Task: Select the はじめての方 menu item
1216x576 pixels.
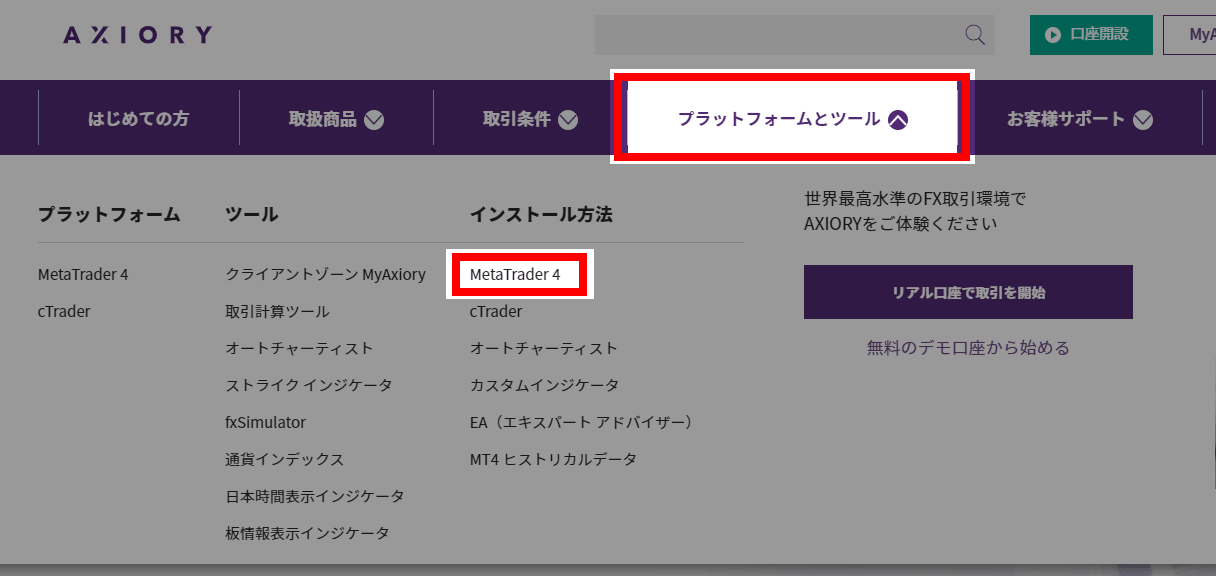Action: click(138, 118)
